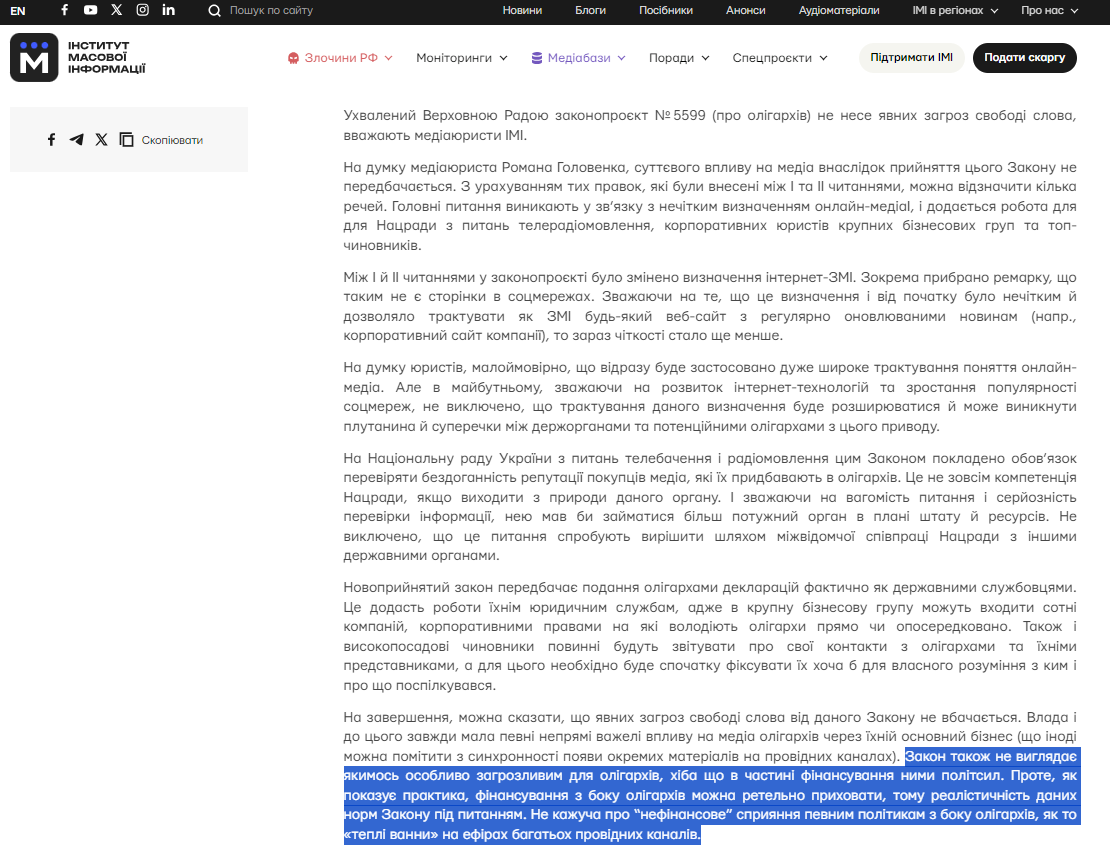Click the search magnifier icon
This screenshot has height=846, width=1110.
tap(214, 11)
